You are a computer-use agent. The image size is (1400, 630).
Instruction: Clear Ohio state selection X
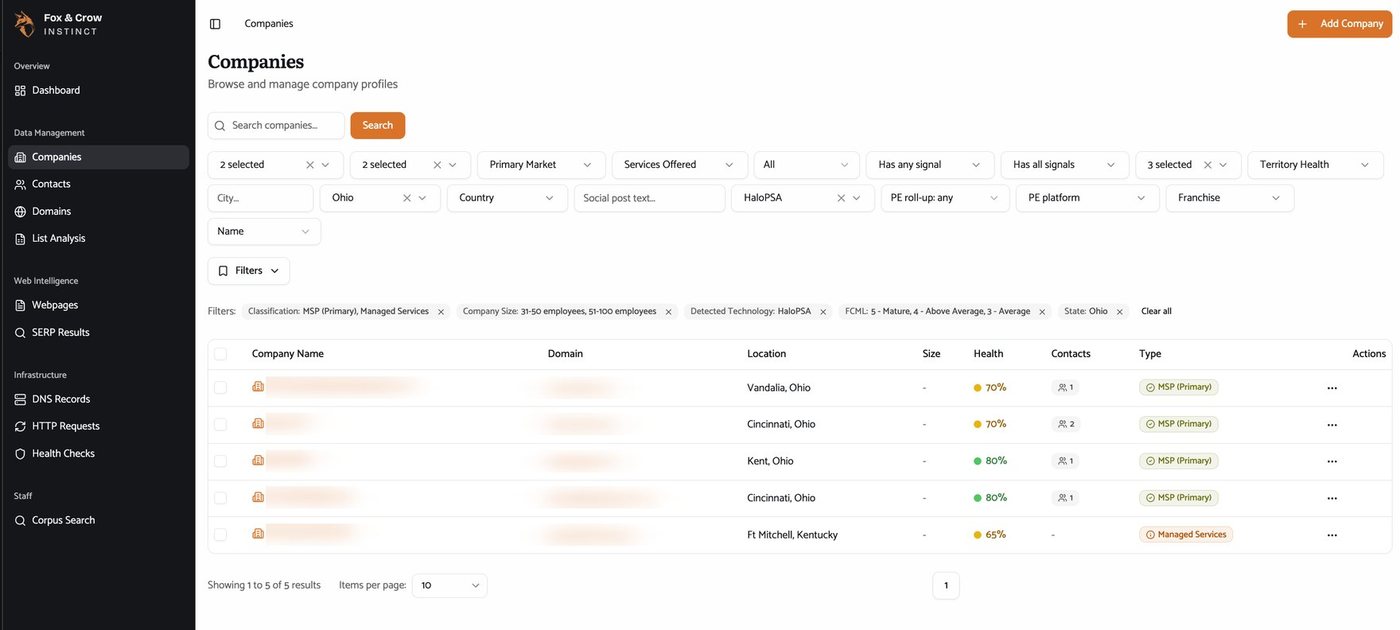(407, 198)
